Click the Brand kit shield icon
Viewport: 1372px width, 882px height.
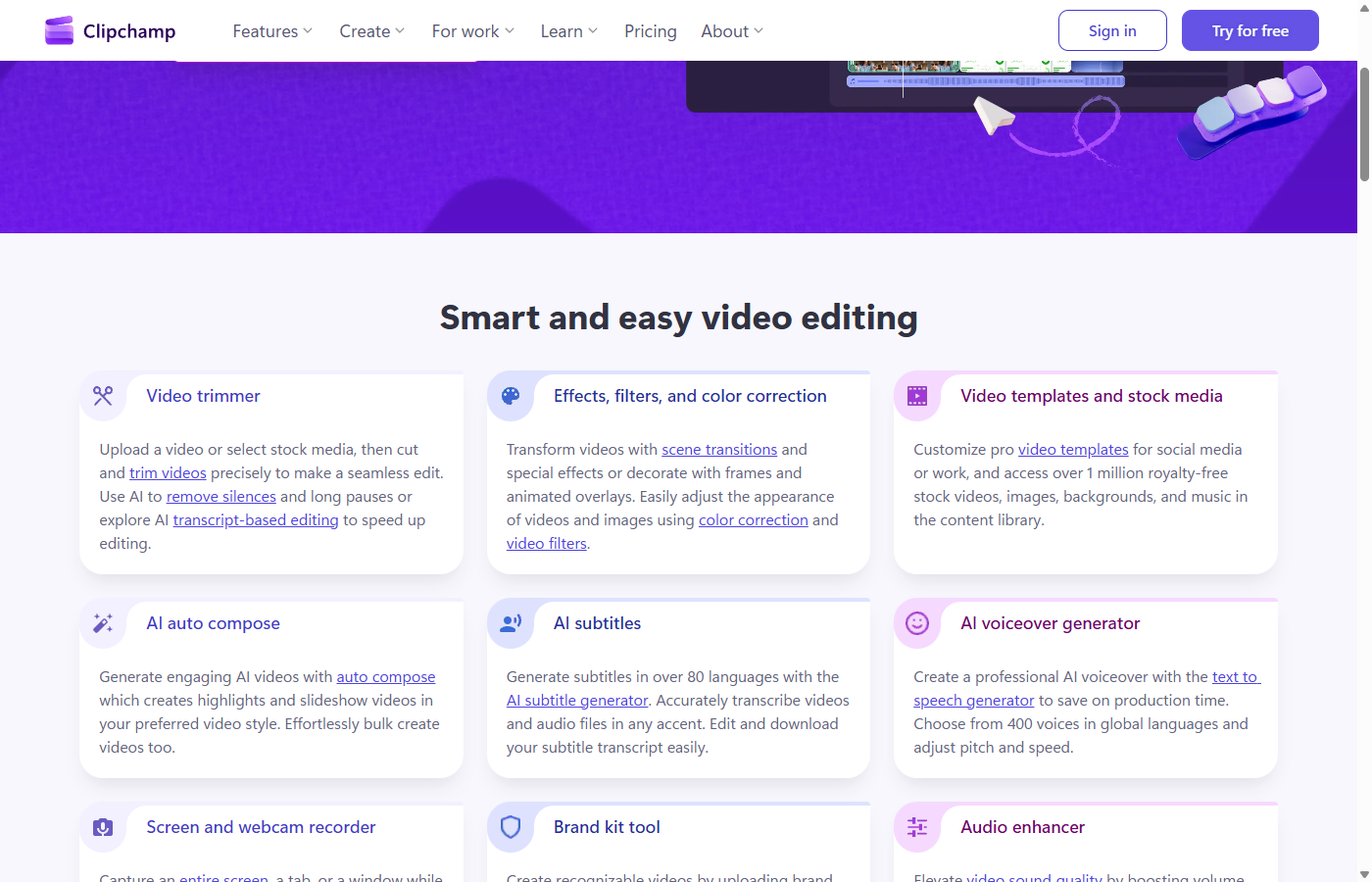point(511,827)
